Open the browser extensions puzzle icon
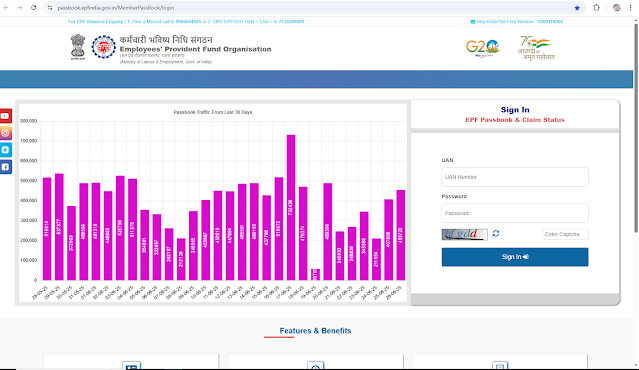Screen dimensions: 639x370 (x=596, y=8)
